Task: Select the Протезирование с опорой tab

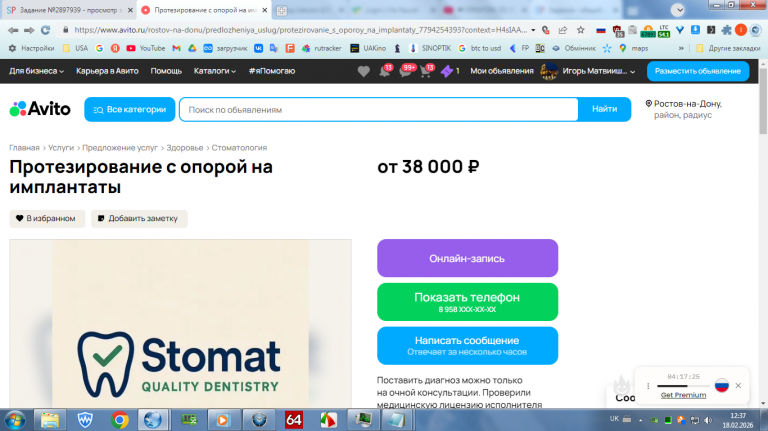Action: click(x=205, y=10)
